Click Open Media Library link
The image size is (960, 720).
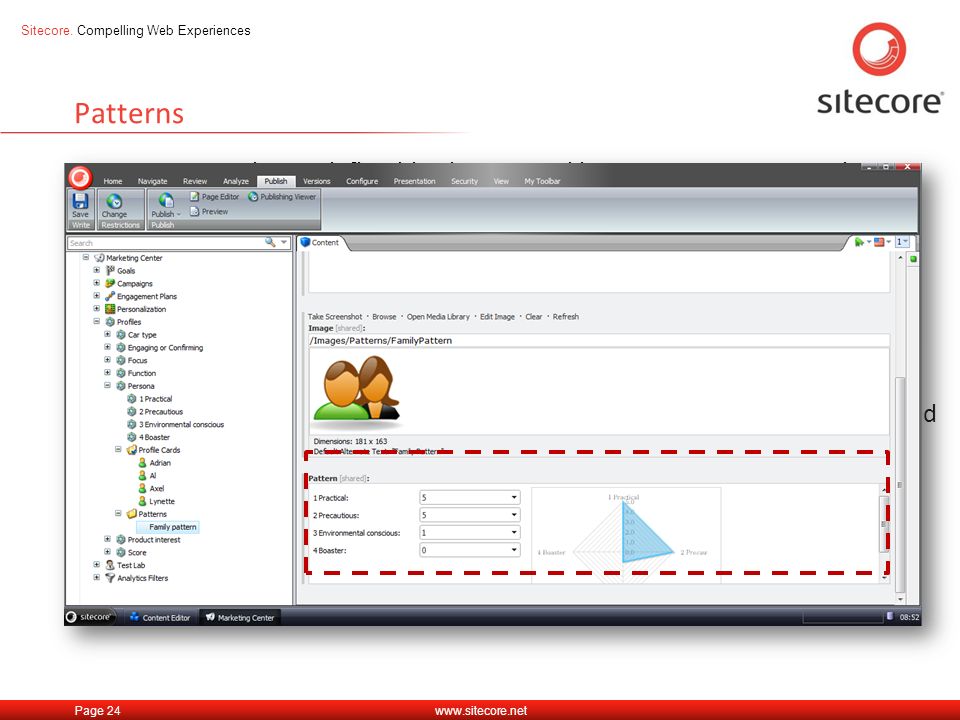pos(438,317)
